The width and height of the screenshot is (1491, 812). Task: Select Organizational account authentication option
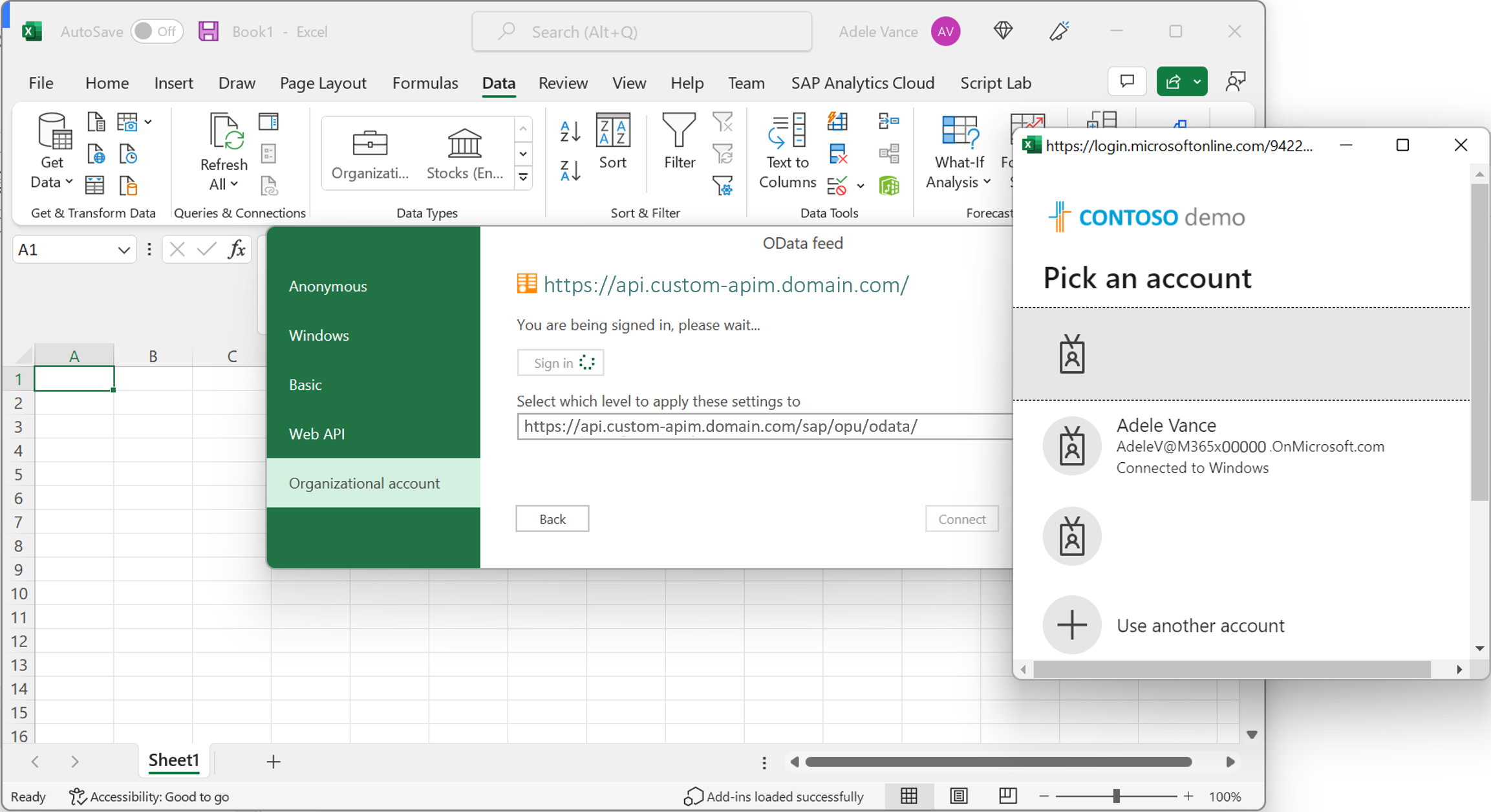pos(362,483)
